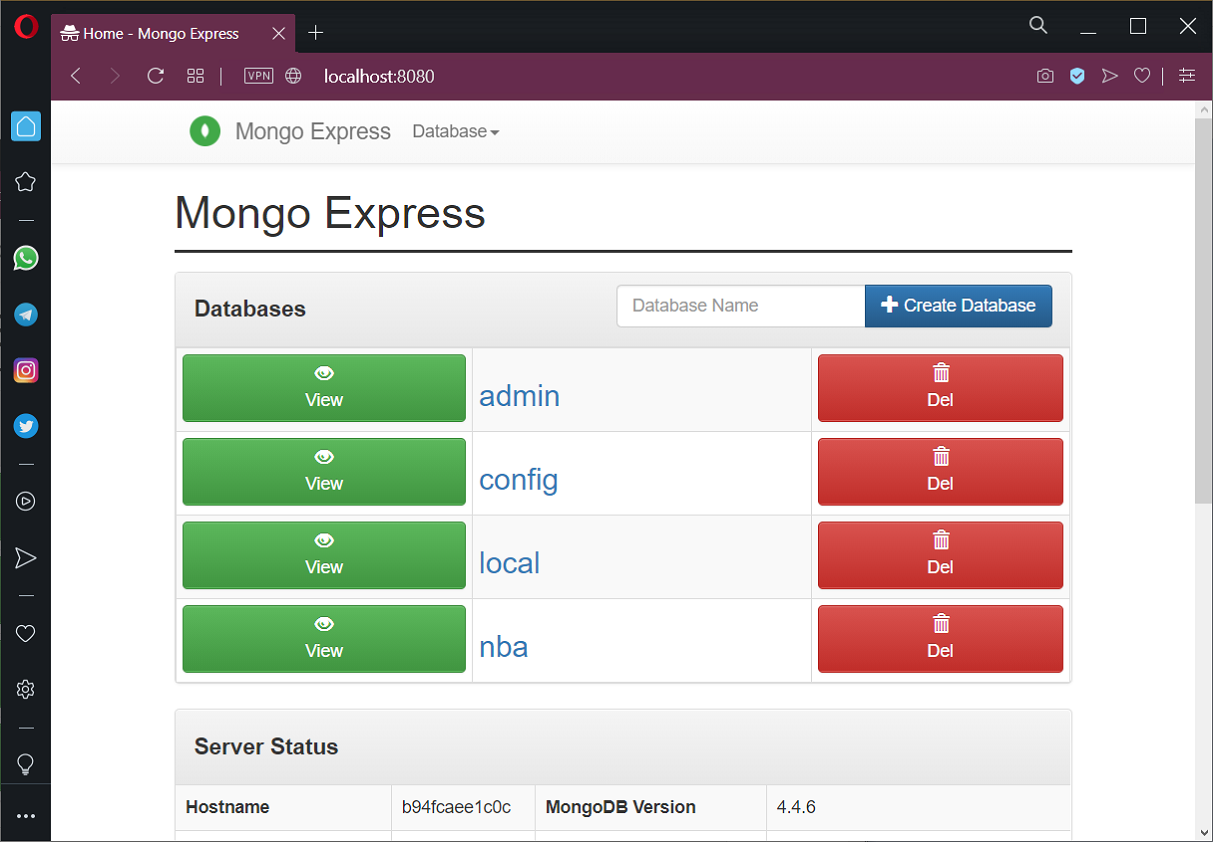The image size is (1213, 842).
Task: Click the Databases panel heading
Action: [250, 309]
